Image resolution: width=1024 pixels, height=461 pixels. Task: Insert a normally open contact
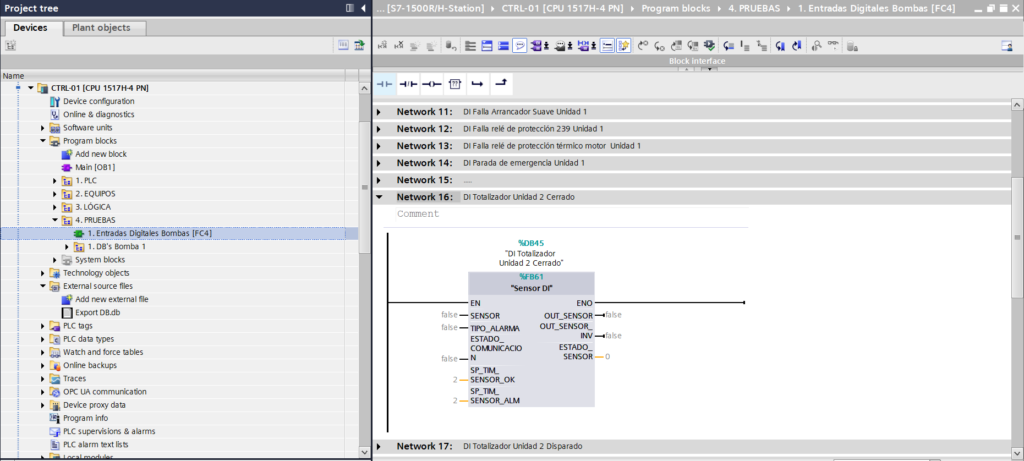(x=384, y=83)
